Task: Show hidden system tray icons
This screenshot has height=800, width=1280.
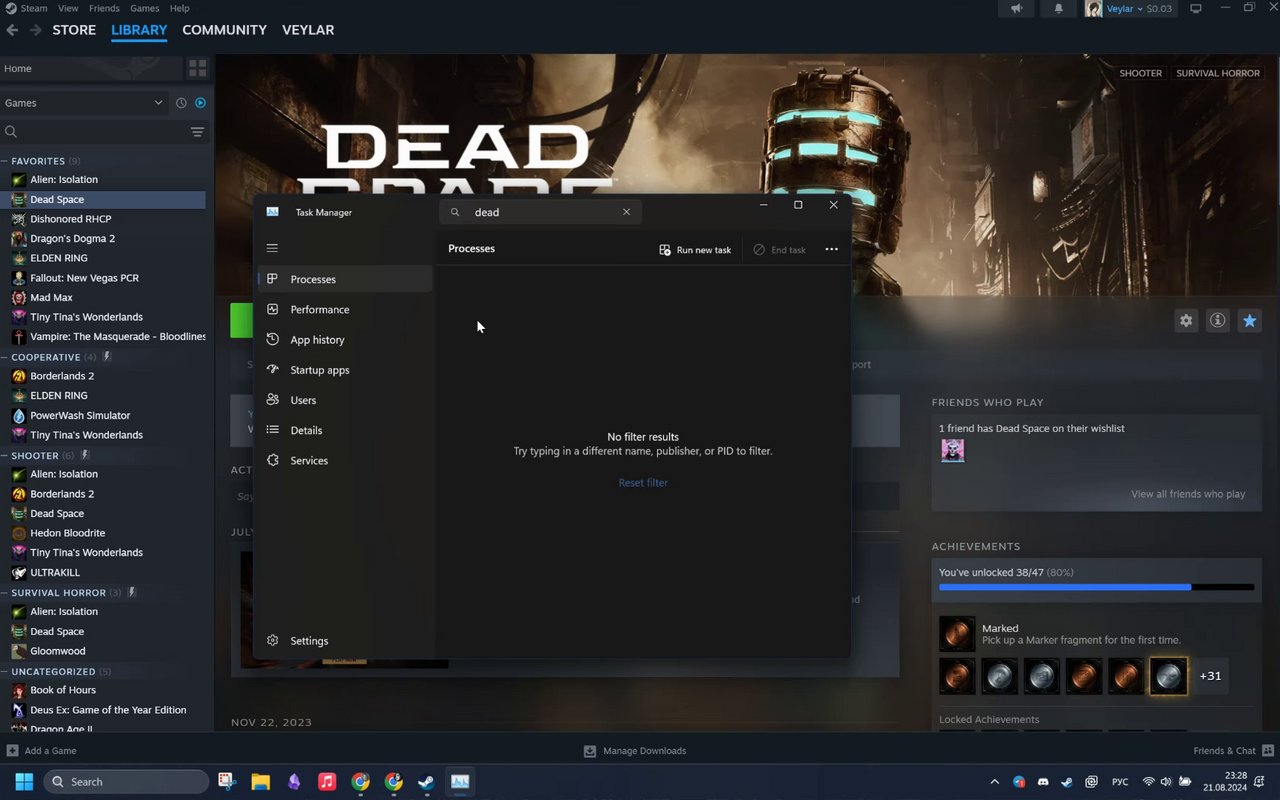Action: (x=994, y=782)
